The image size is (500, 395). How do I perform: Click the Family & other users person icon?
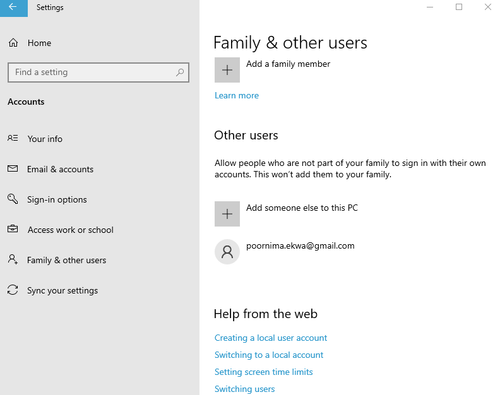coord(13,259)
